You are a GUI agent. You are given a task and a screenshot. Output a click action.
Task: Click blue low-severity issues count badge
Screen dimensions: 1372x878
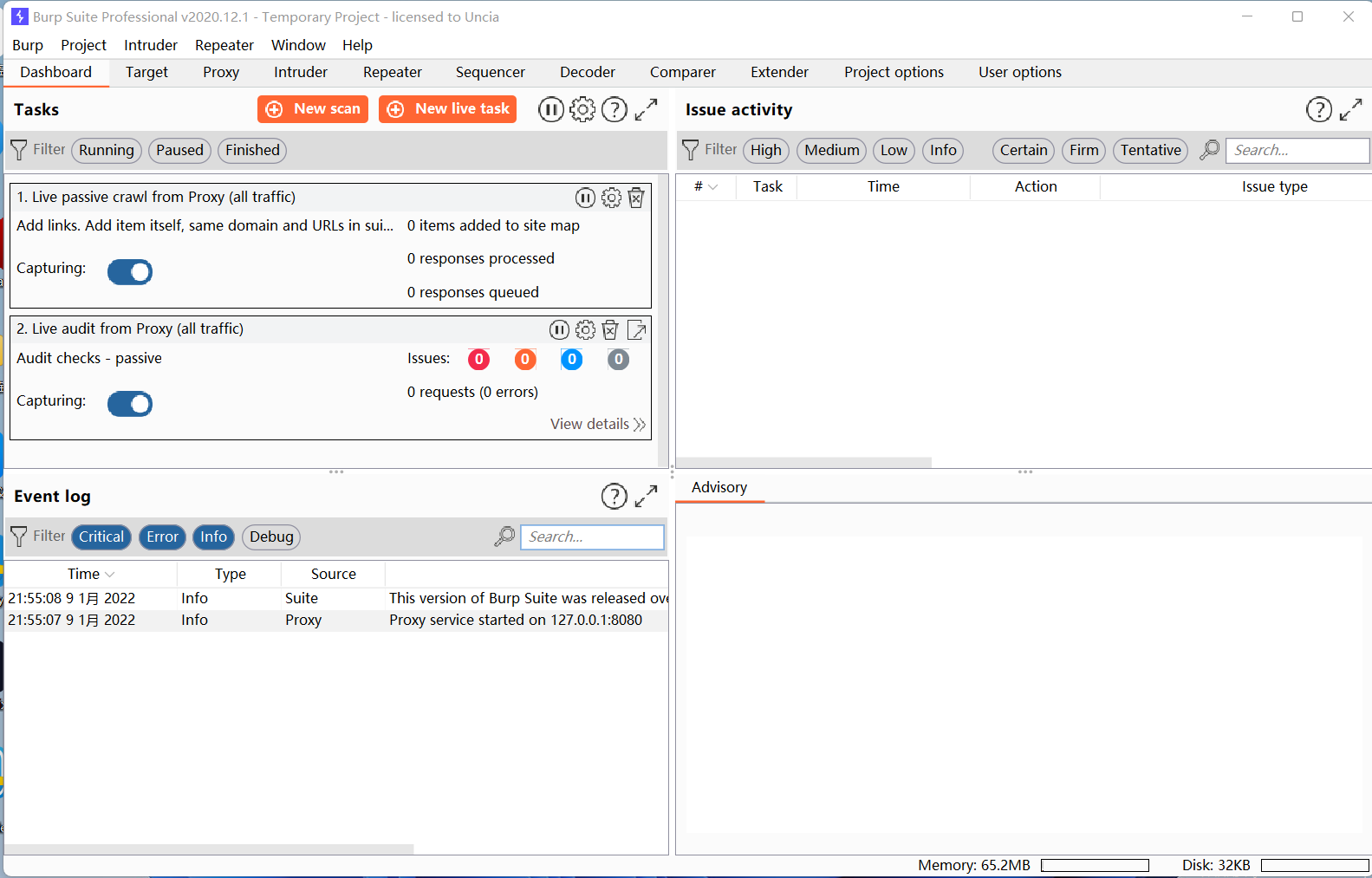coord(572,359)
